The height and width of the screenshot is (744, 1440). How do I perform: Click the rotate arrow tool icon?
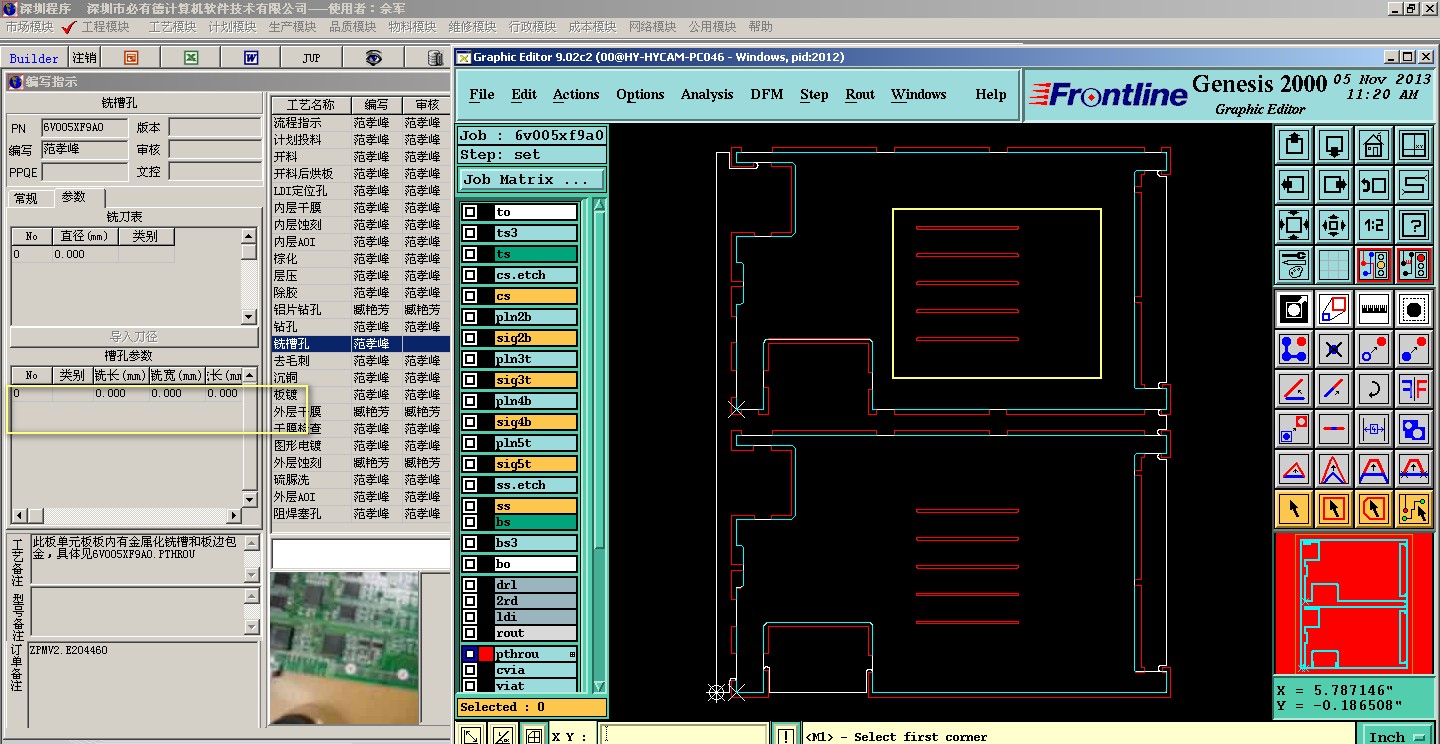click(1373, 389)
